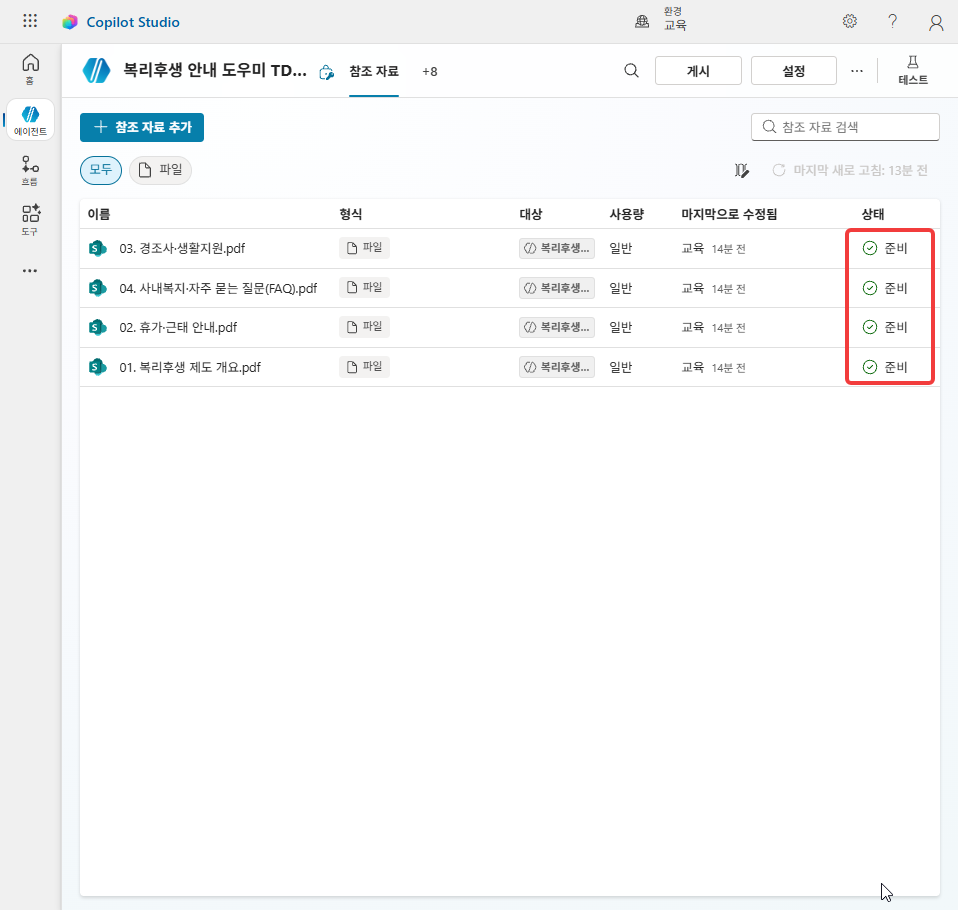Click agent title 복리후생 안내 도우미 TD...
958x910 pixels.
tap(215, 70)
